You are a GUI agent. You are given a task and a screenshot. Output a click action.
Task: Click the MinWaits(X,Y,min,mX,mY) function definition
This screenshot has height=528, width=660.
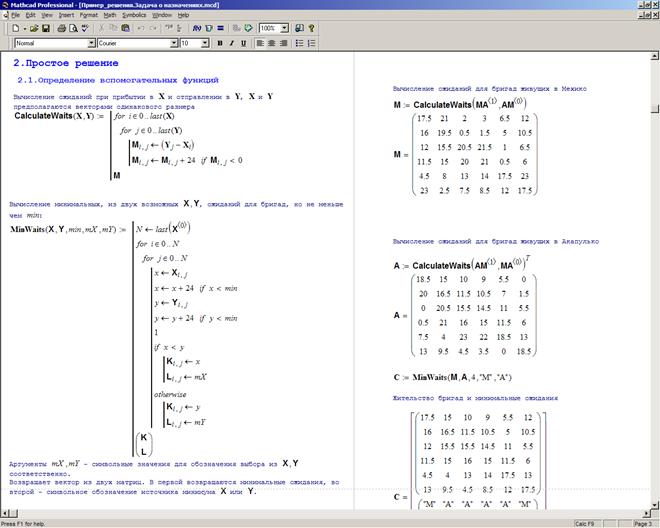[x=124, y=339]
